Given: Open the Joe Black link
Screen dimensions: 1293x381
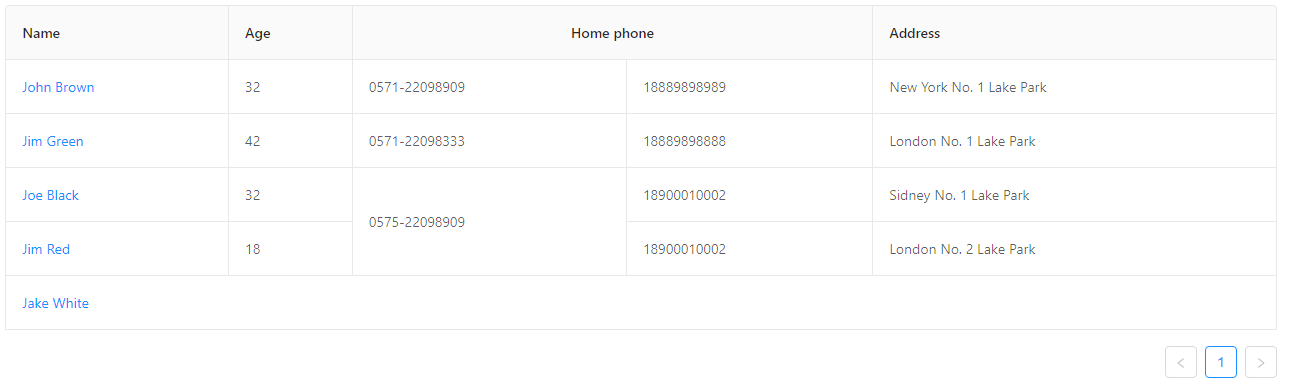Looking at the screenshot, I should coord(50,195).
